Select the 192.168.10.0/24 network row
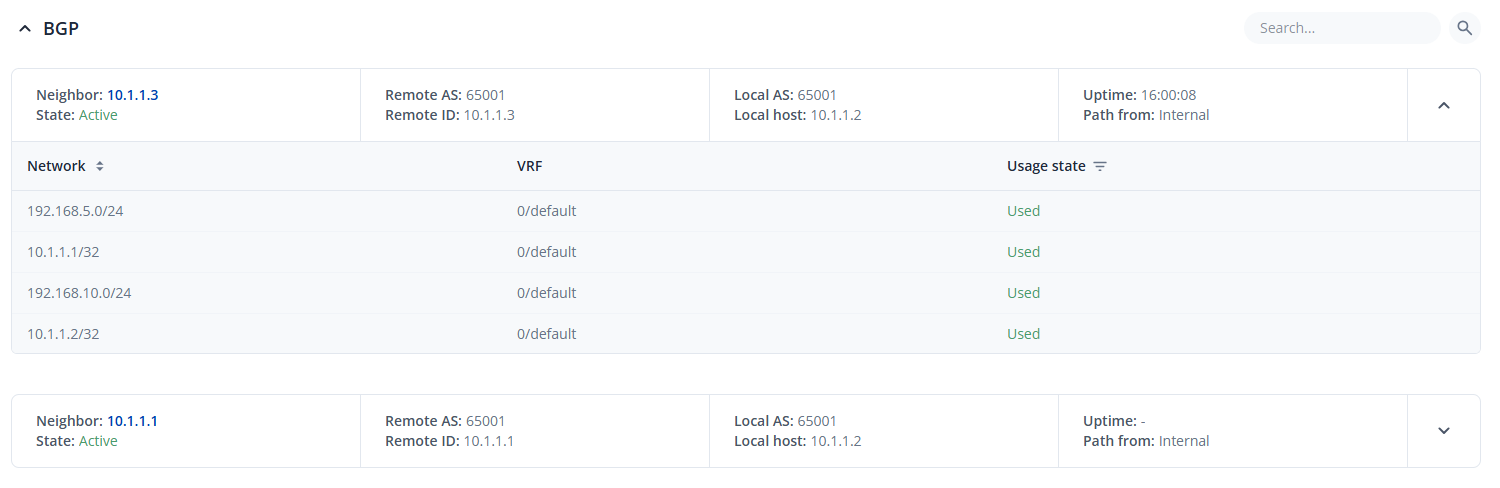The width and height of the screenshot is (1500, 488). [x=79, y=293]
